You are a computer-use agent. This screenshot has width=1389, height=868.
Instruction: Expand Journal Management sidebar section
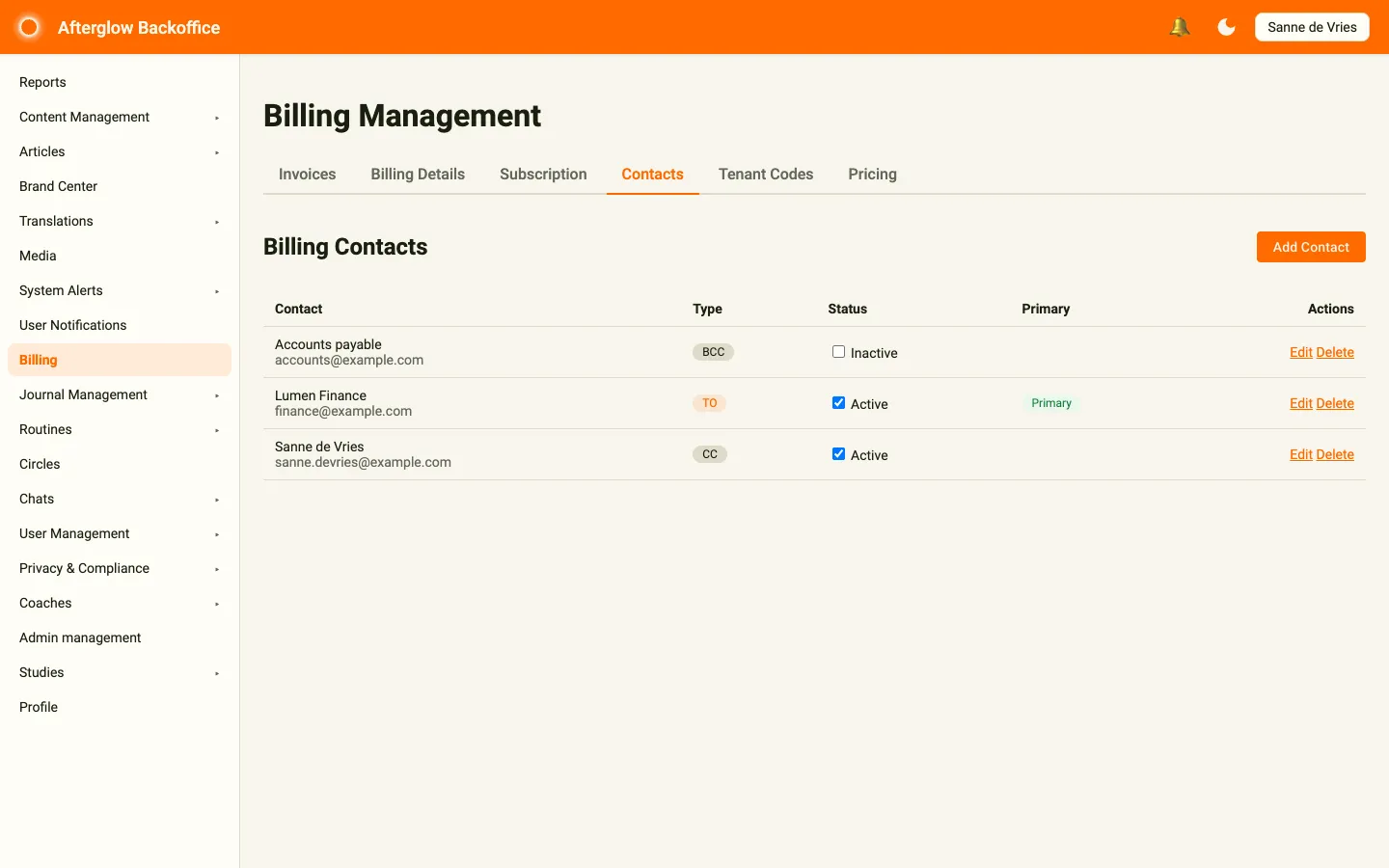tap(120, 394)
